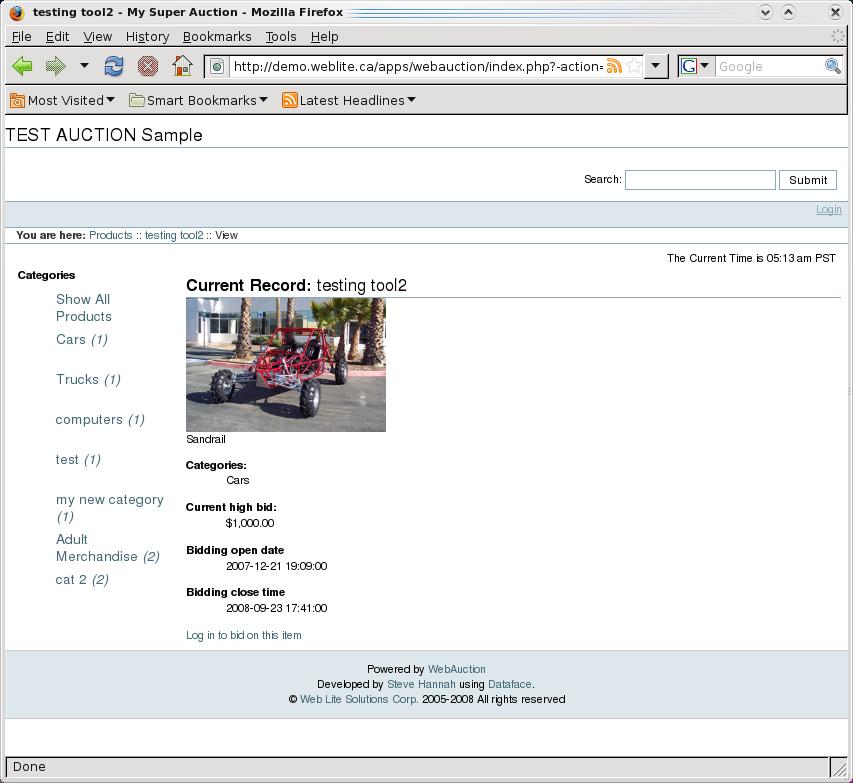Image resolution: width=853 pixels, height=783 pixels.
Task: Open the back/forward history dropdown arrow
Action: tap(84, 66)
